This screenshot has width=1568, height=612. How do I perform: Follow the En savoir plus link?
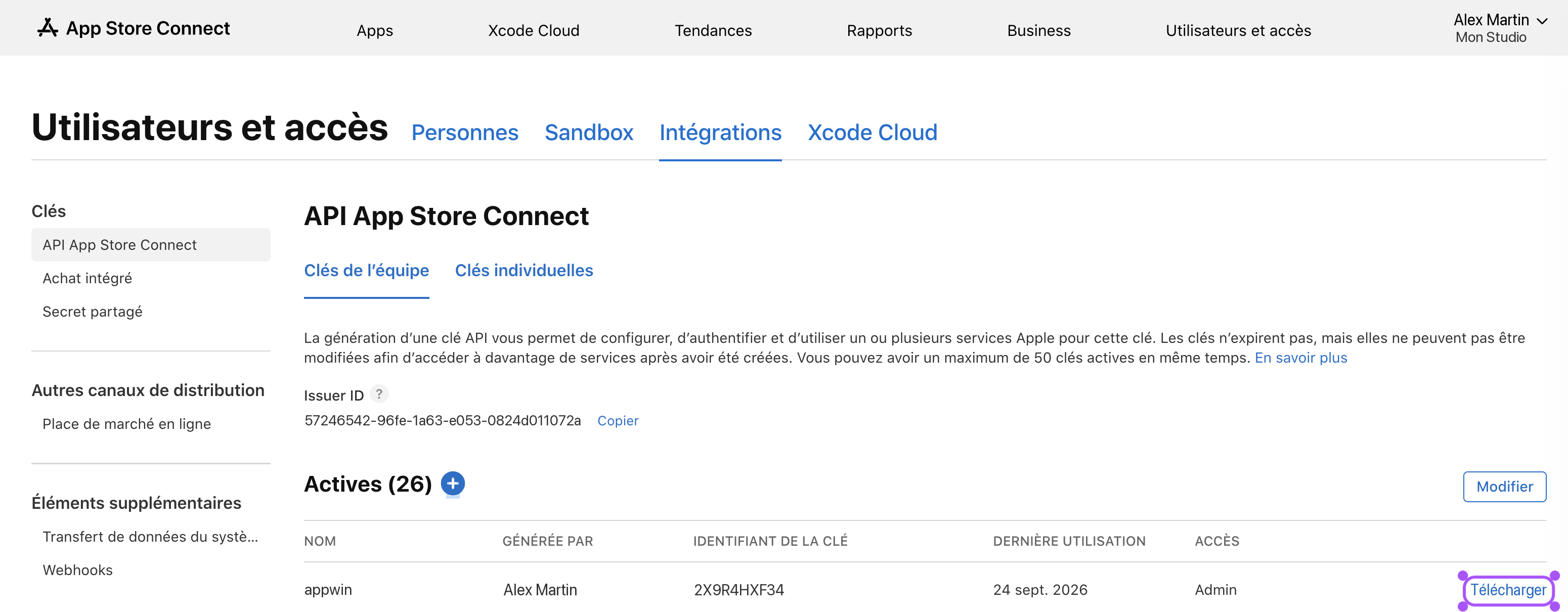(x=1301, y=358)
